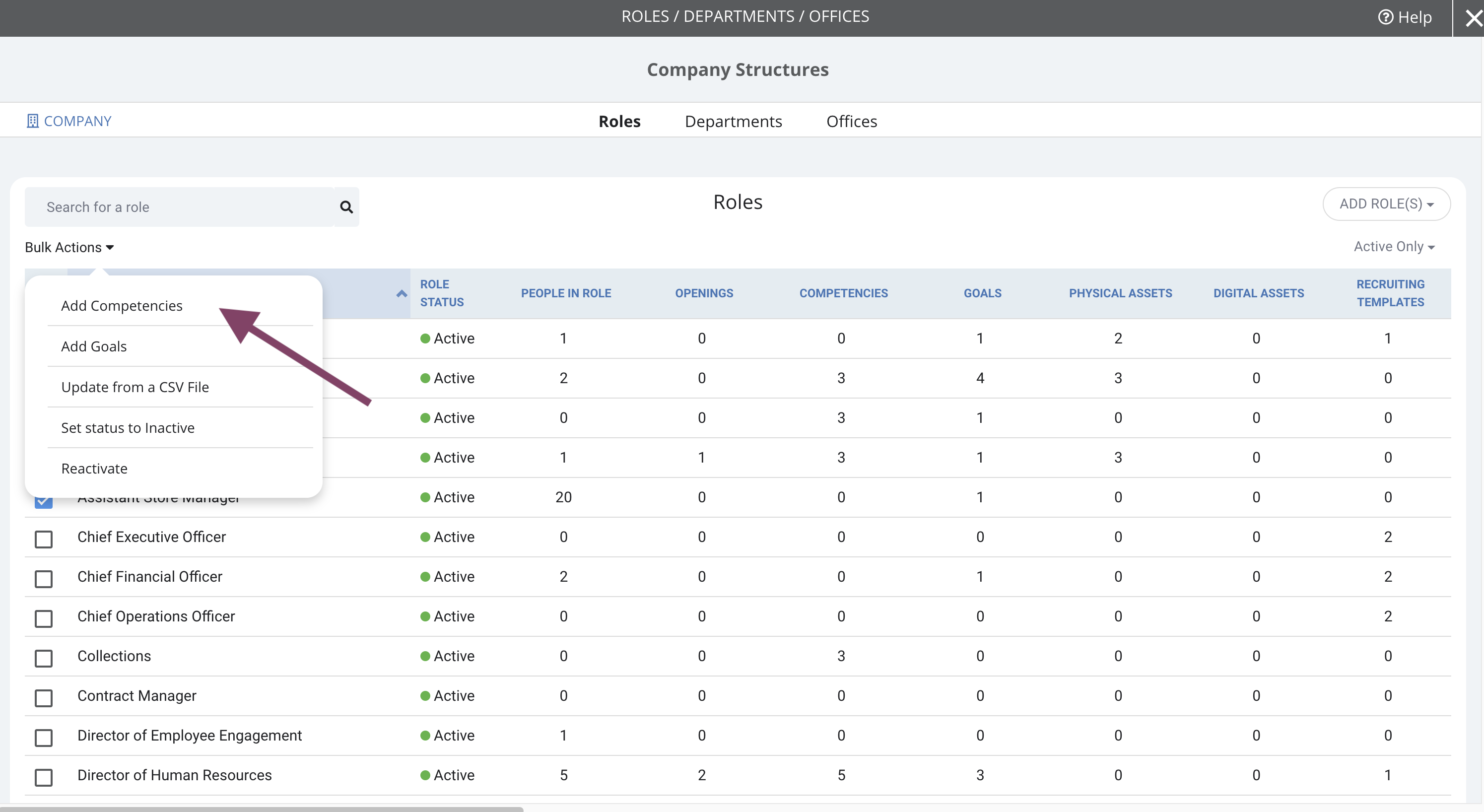This screenshot has width=1484, height=812.
Task: Click openings value 2 for Director of Human Resources
Action: click(702, 776)
